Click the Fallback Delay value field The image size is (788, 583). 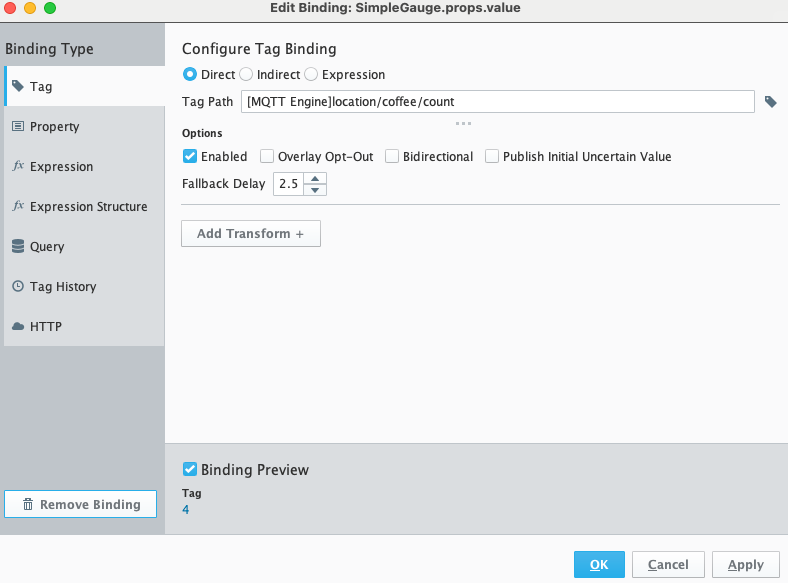coord(288,184)
